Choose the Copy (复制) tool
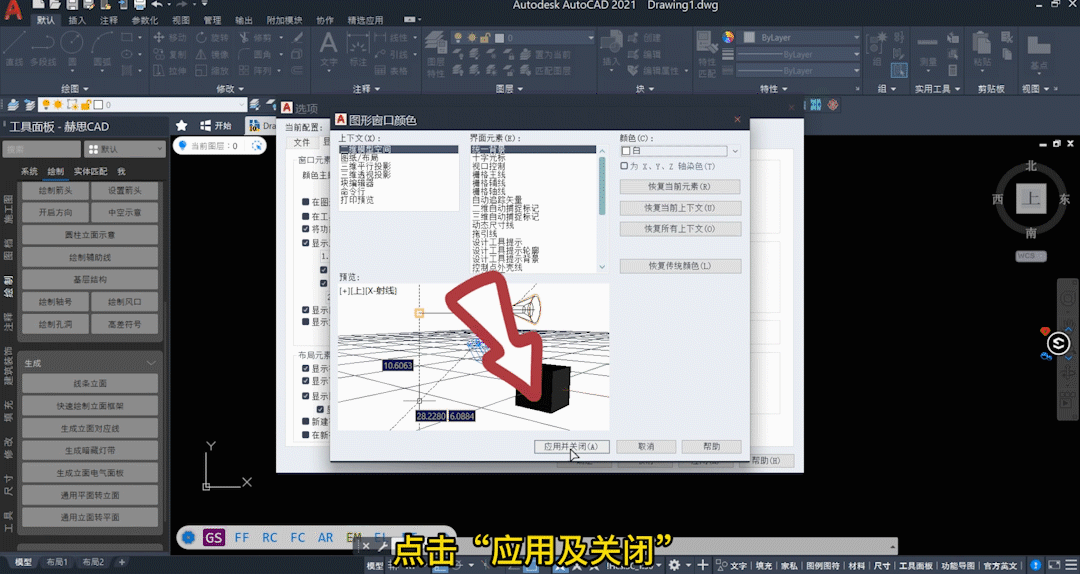1080x574 pixels. [x=170, y=54]
